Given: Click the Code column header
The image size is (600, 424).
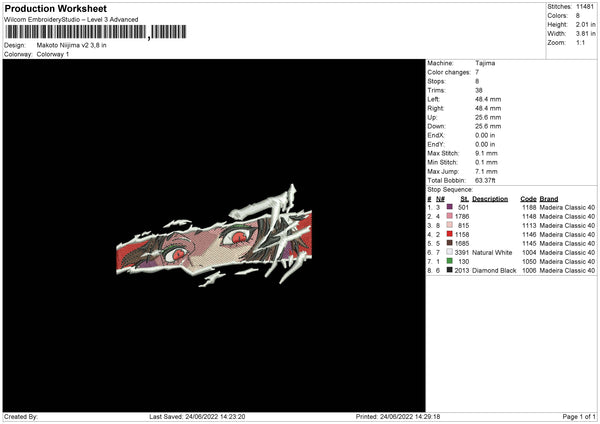Looking at the screenshot, I should (x=528, y=199).
